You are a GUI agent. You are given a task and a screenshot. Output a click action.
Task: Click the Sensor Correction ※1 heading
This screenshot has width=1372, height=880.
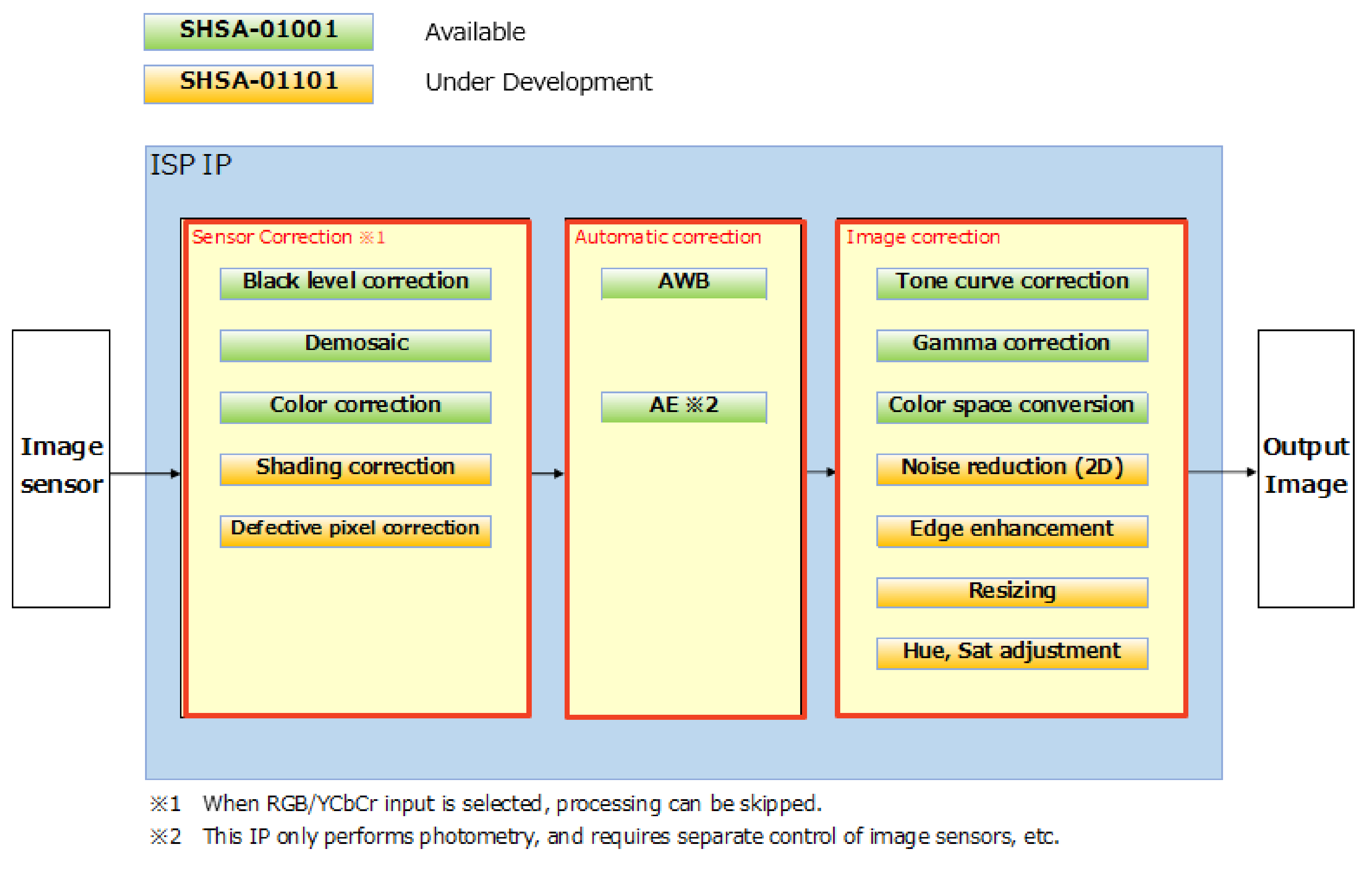click(x=289, y=237)
